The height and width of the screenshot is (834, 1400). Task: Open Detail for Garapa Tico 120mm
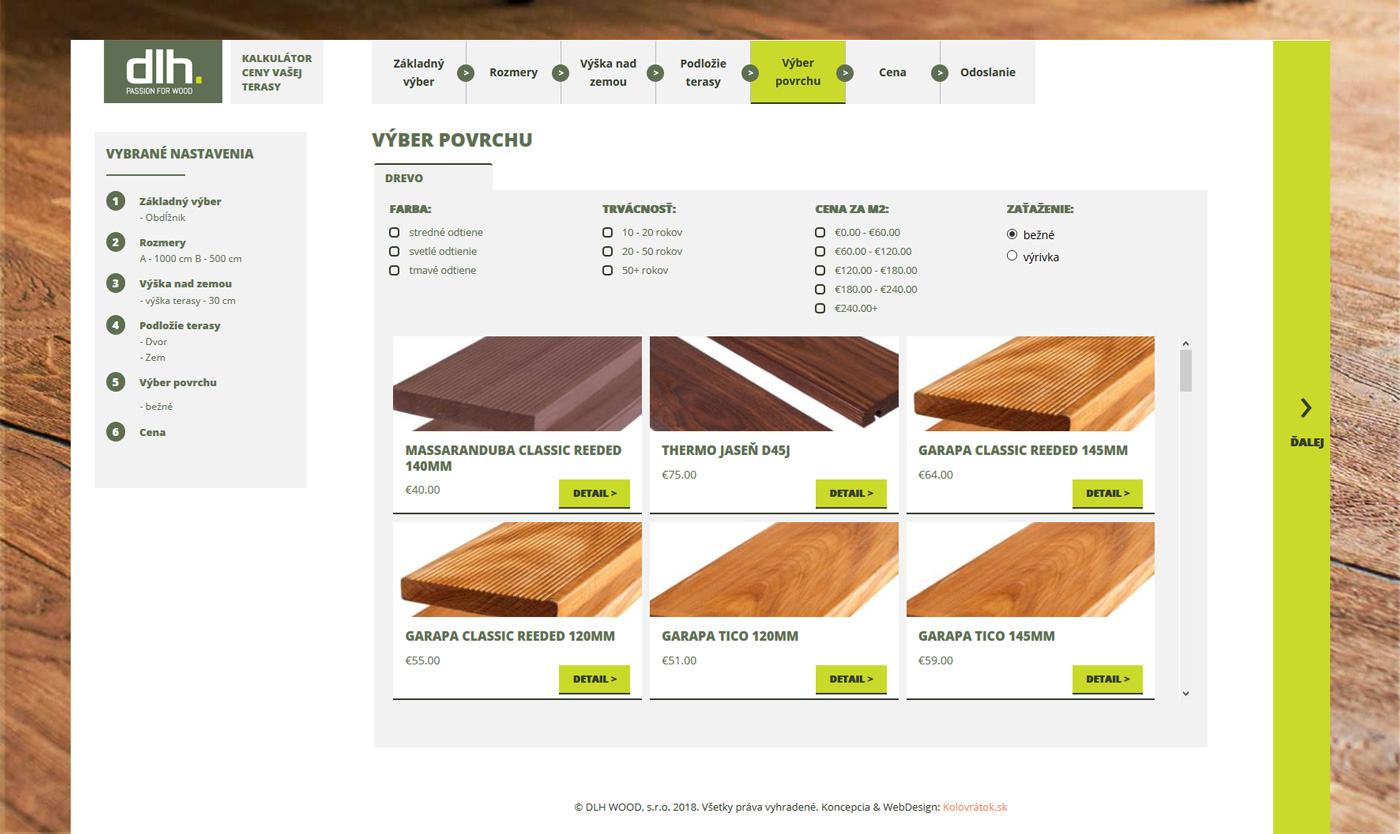pos(851,679)
